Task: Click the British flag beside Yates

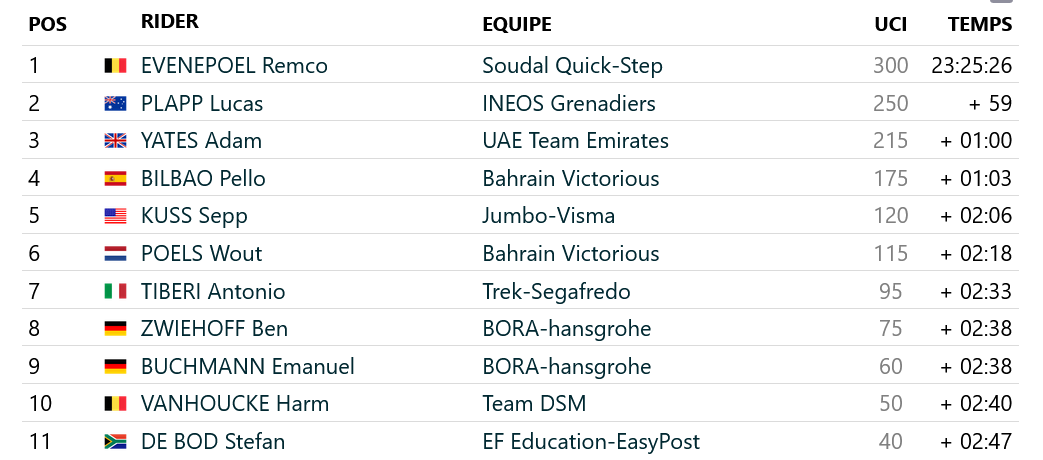Action: tap(115, 141)
